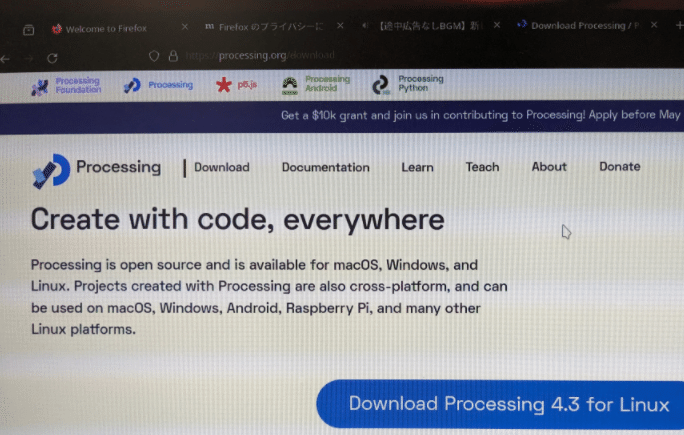684x435 pixels.
Task: Click the muted speaker icon on BGM tab
Action: click(x=365, y=26)
